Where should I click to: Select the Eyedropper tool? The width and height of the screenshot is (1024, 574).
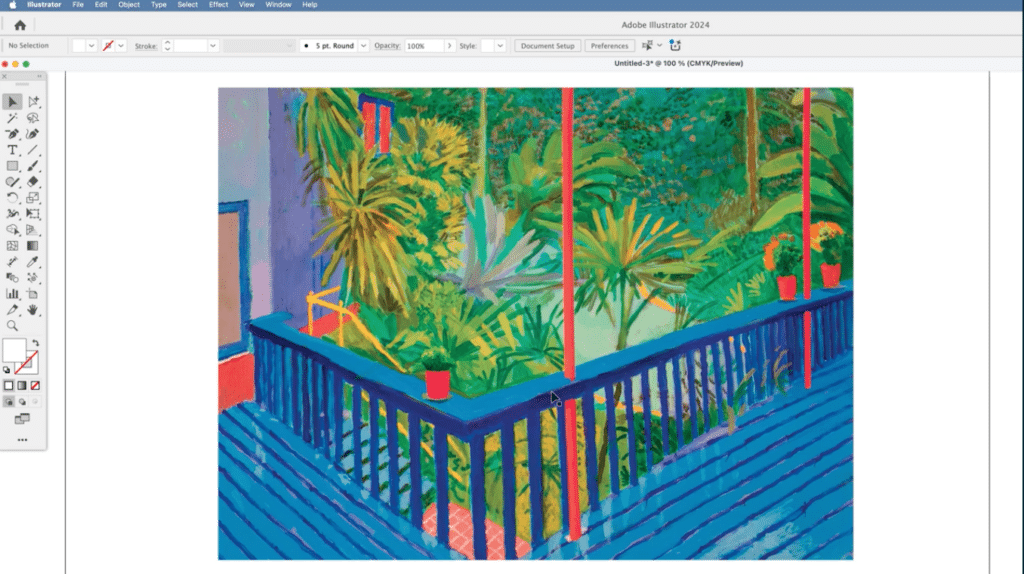point(33,262)
